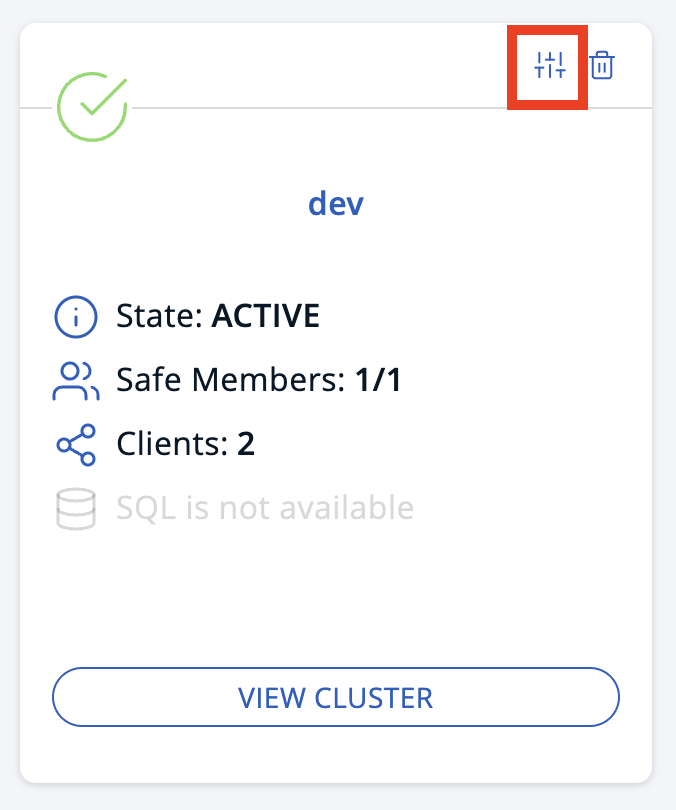Delete the dev cluster with the bin icon
The width and height of the screenshot is (676, 810).
click(x=604, y=65)
